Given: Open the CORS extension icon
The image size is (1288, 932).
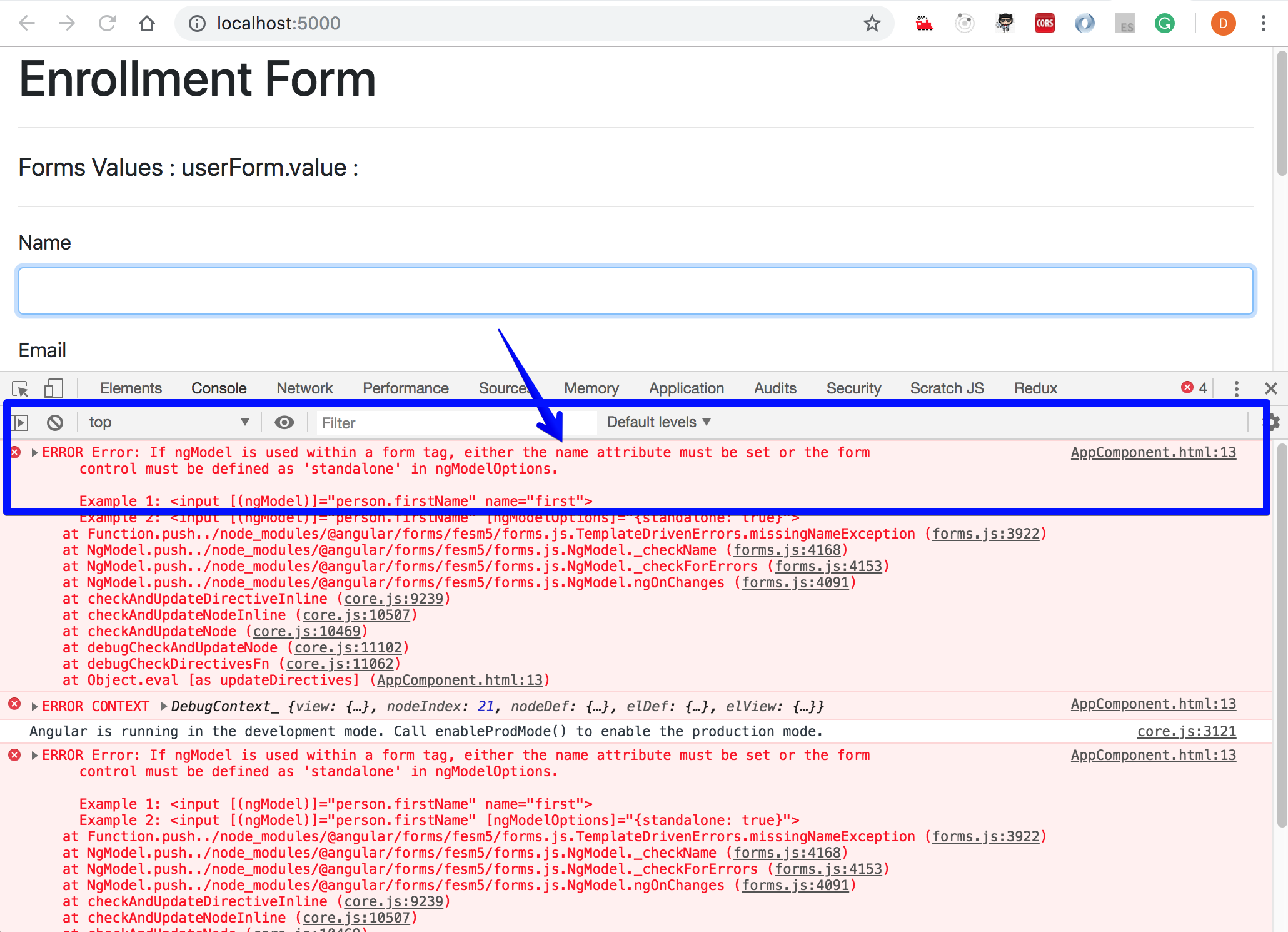Looking at the screenshot, I should tap(1044, 24).
